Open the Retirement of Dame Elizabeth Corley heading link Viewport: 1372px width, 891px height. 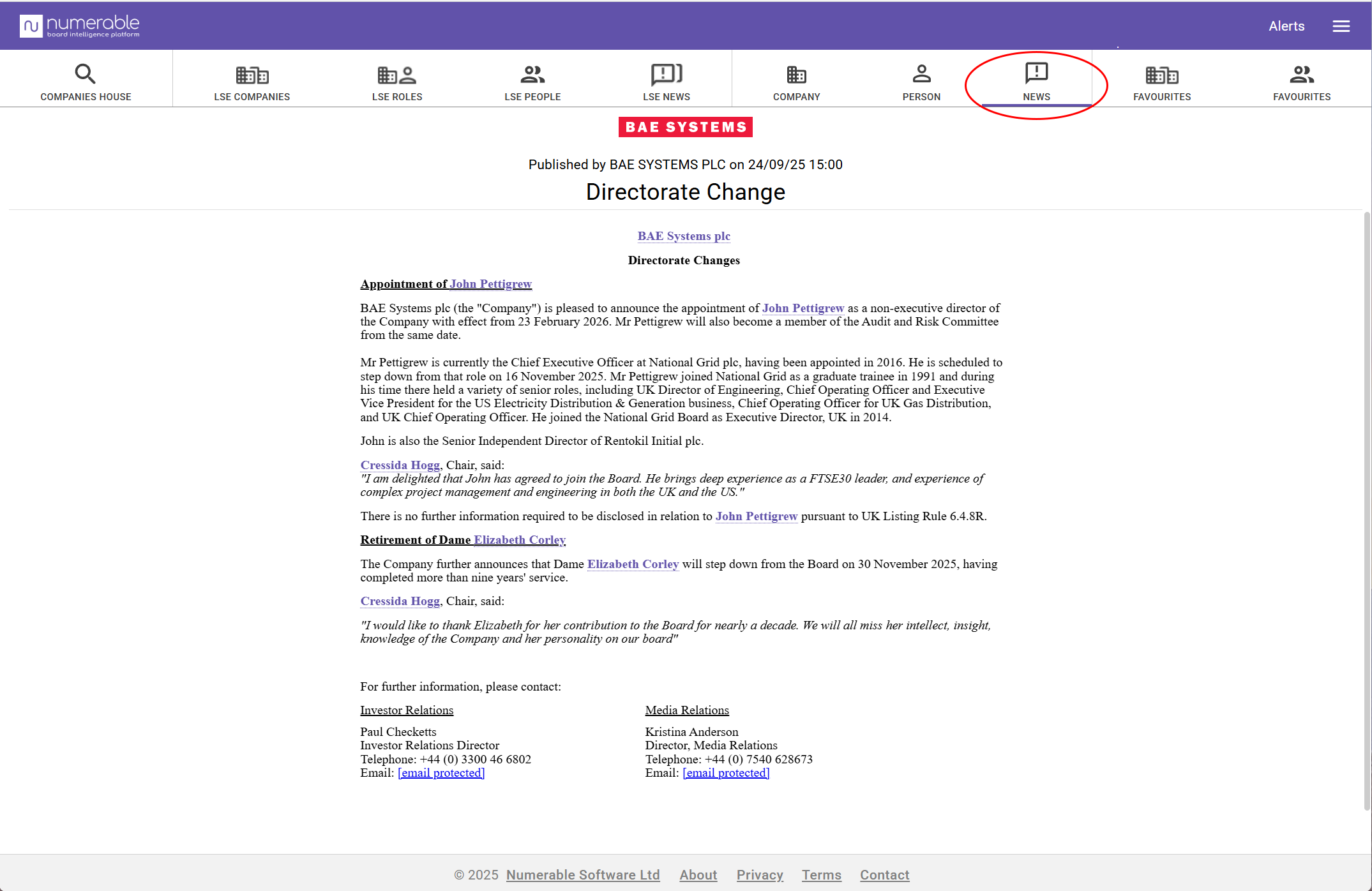tap(519, 540)
